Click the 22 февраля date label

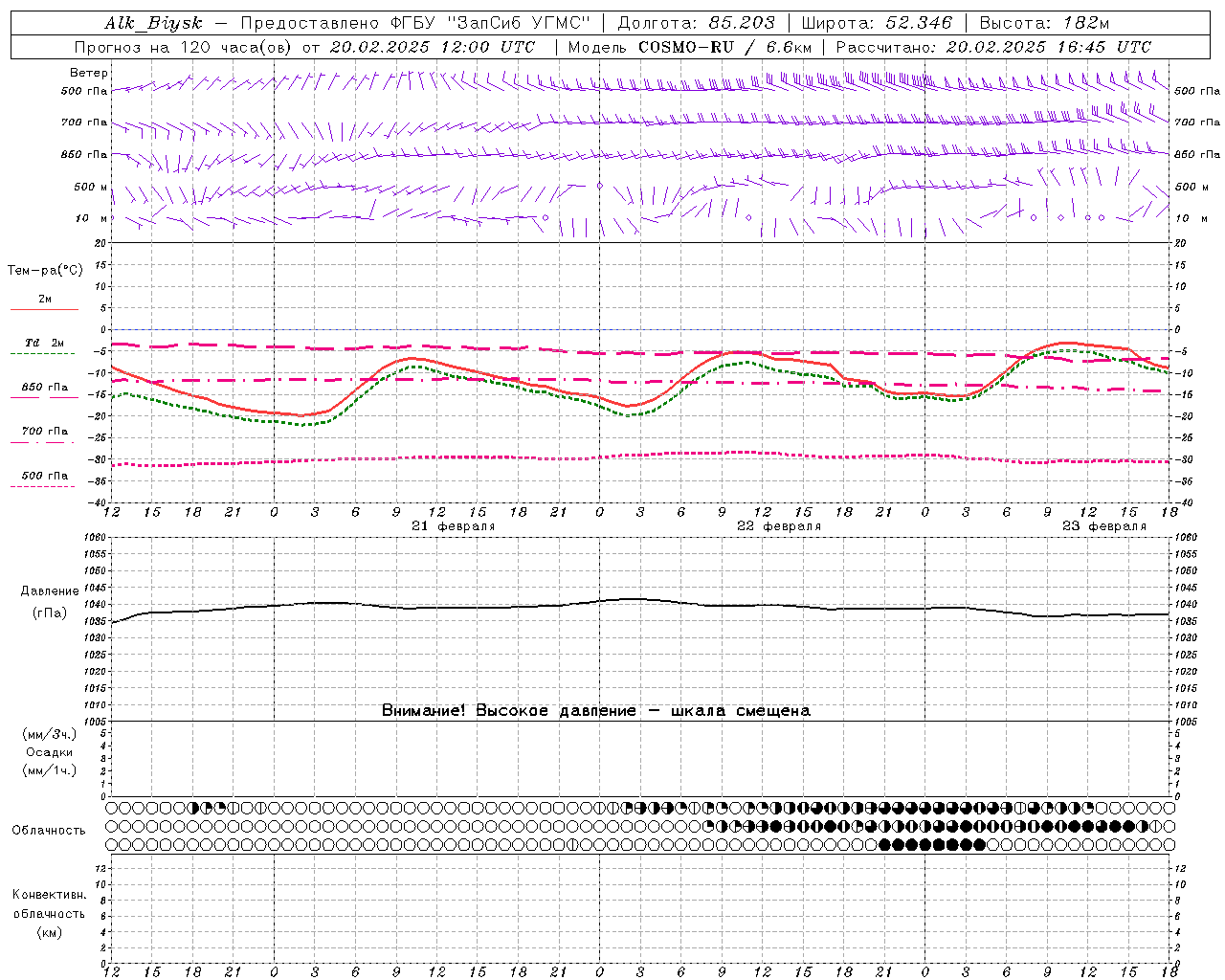(x=779, y=526)
